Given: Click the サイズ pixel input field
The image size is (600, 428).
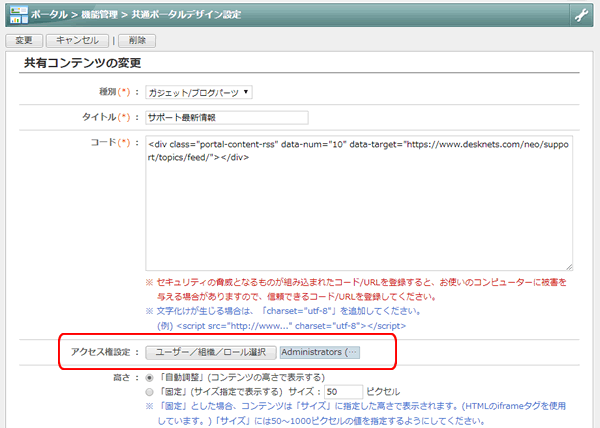Looking at the screenshot, I should (344, 392).
